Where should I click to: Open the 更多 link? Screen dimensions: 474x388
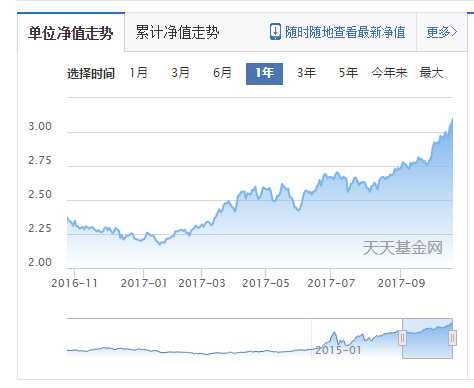(x=442, y=32)
